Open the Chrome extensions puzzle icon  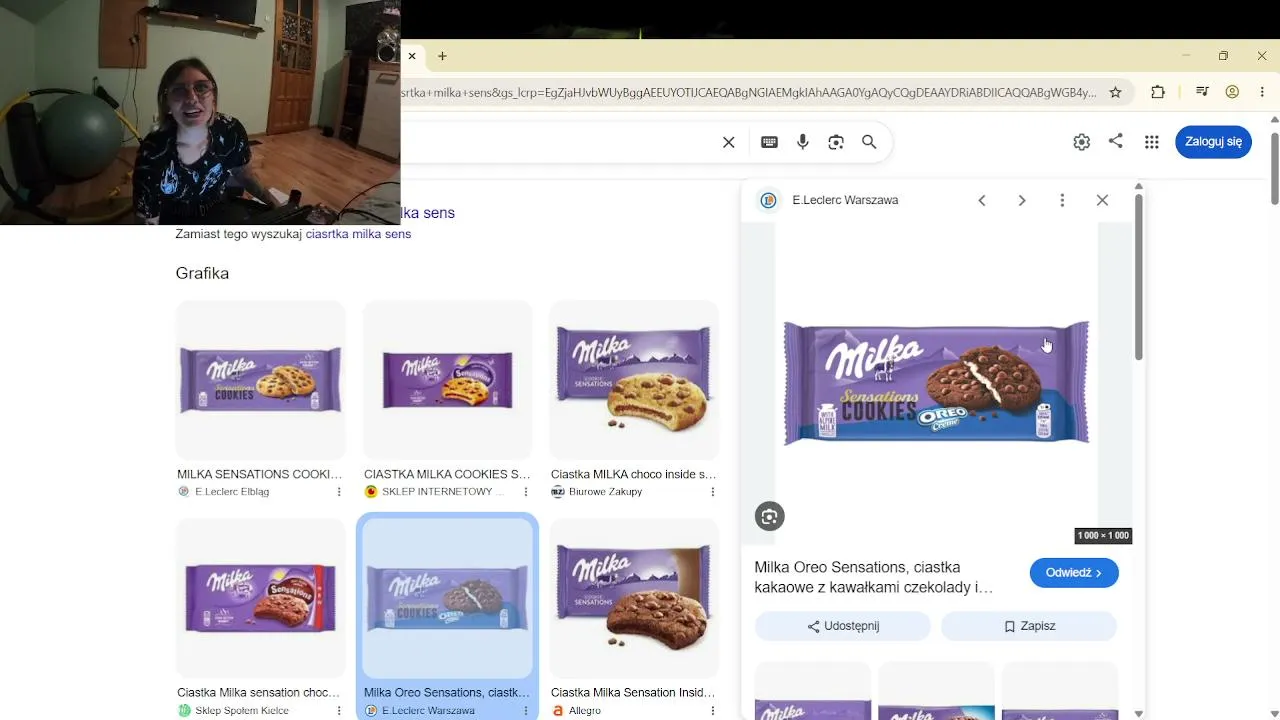tap(1158, 92)
